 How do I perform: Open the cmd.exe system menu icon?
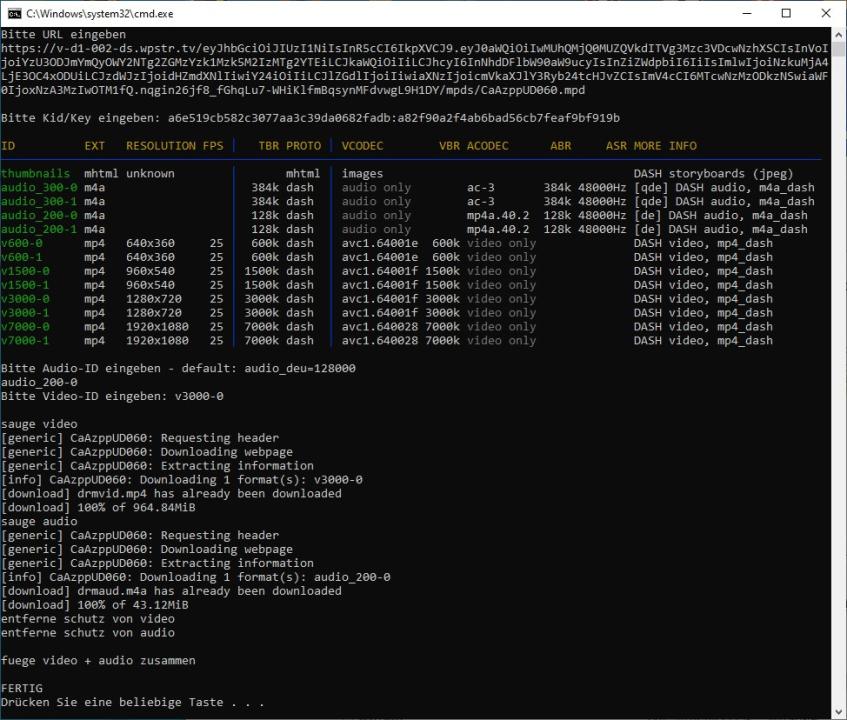click(14, 14)
